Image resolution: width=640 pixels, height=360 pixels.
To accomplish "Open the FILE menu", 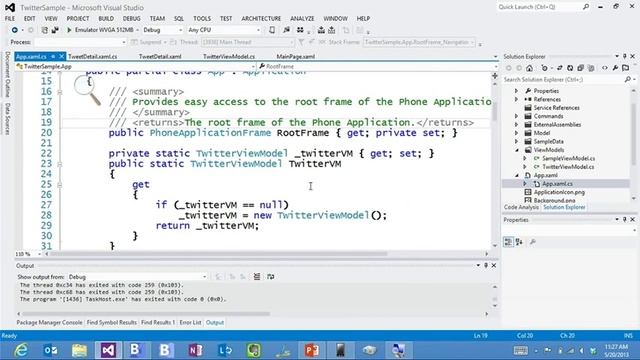I will coord(10,18).
